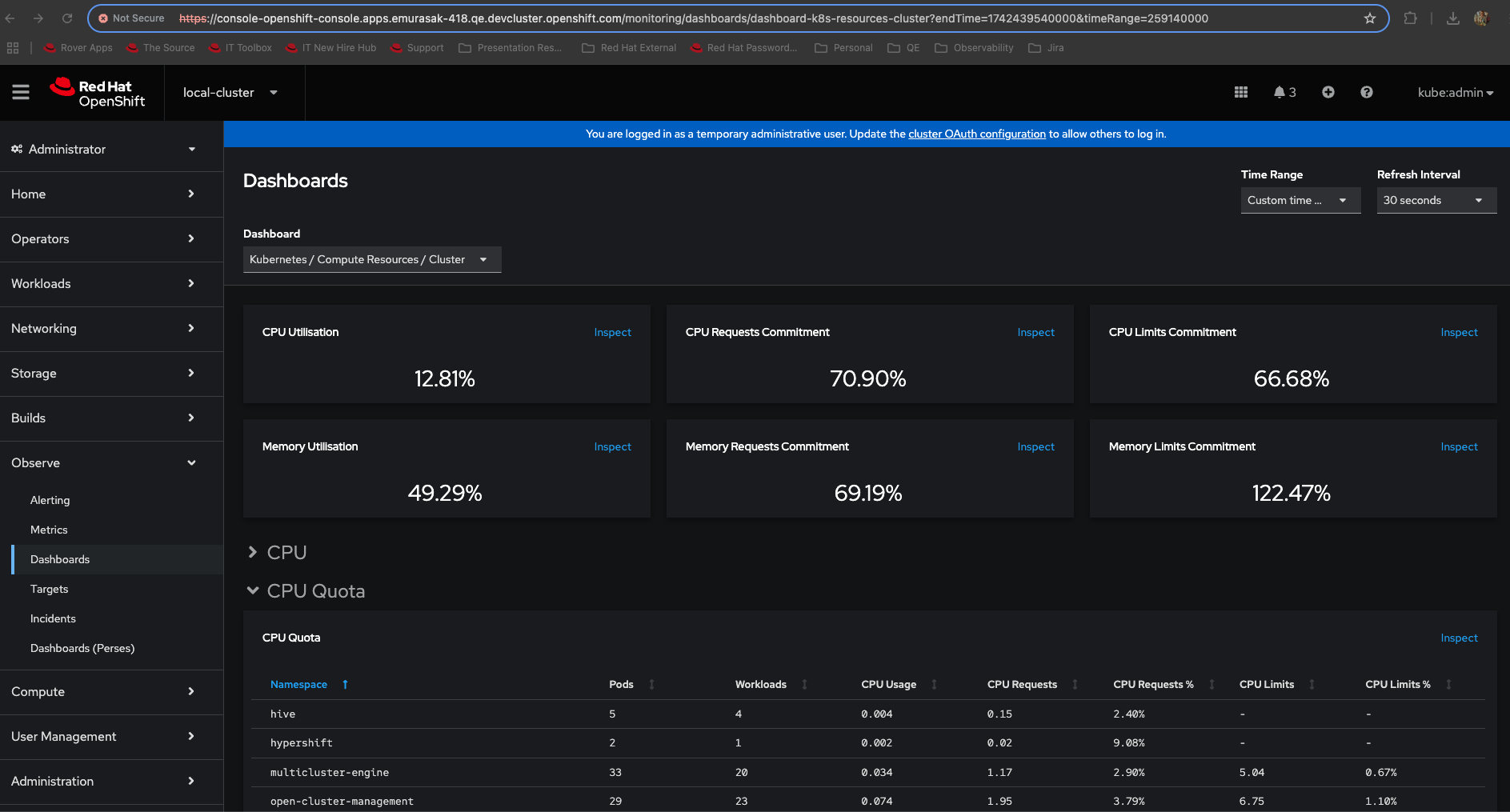1510x812 pixels.
Task: Reload the page using browser refresh icon
Action: click(67, 18)
